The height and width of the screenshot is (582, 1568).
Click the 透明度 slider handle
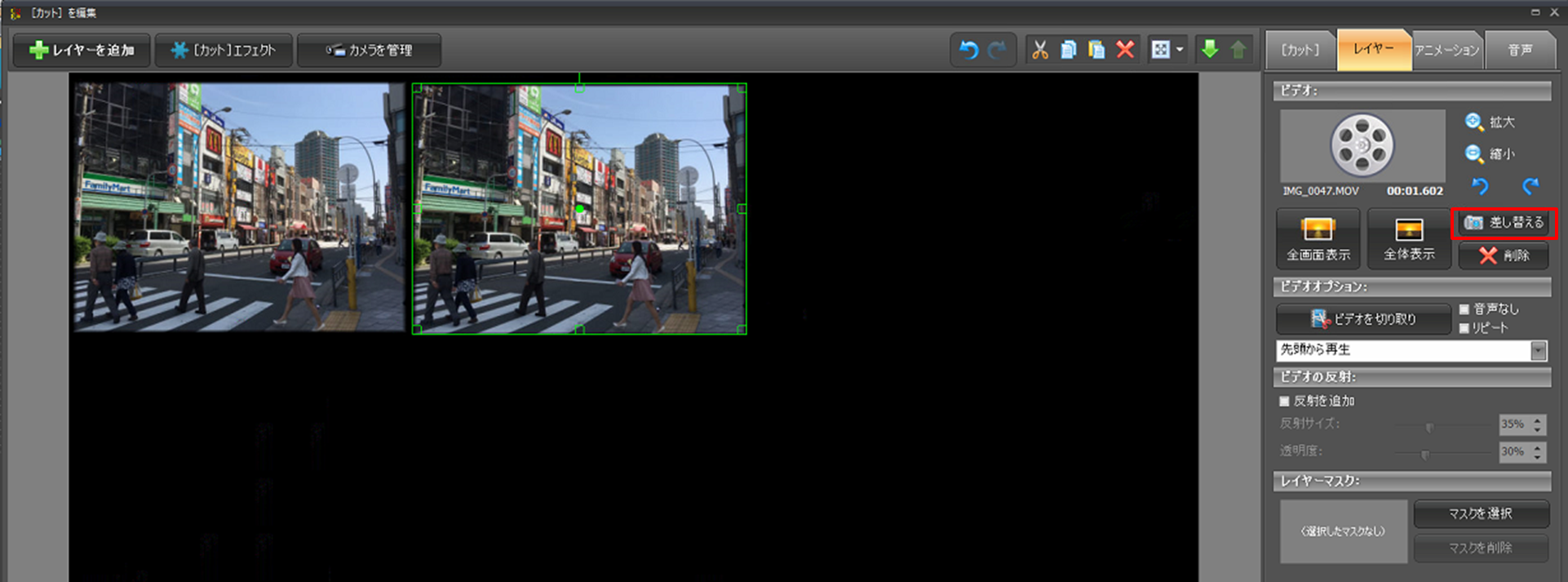(1425, 453)
